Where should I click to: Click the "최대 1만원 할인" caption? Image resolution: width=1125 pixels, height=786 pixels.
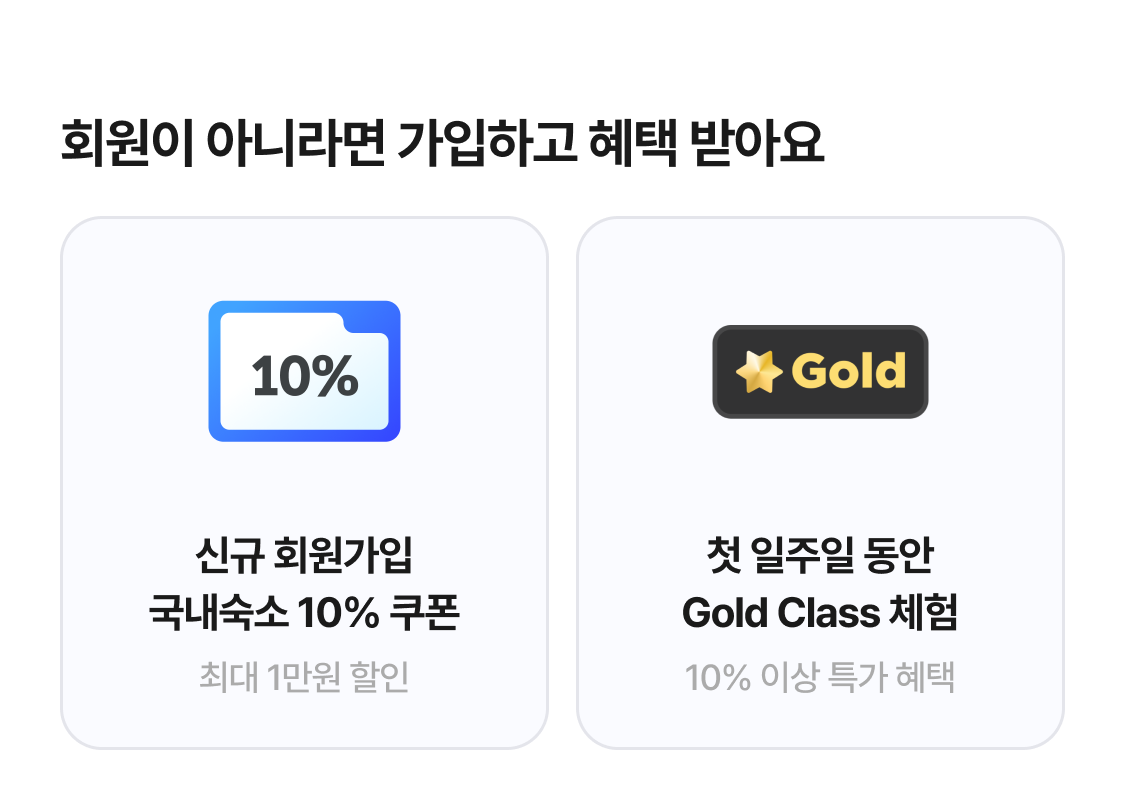[304, 677]
